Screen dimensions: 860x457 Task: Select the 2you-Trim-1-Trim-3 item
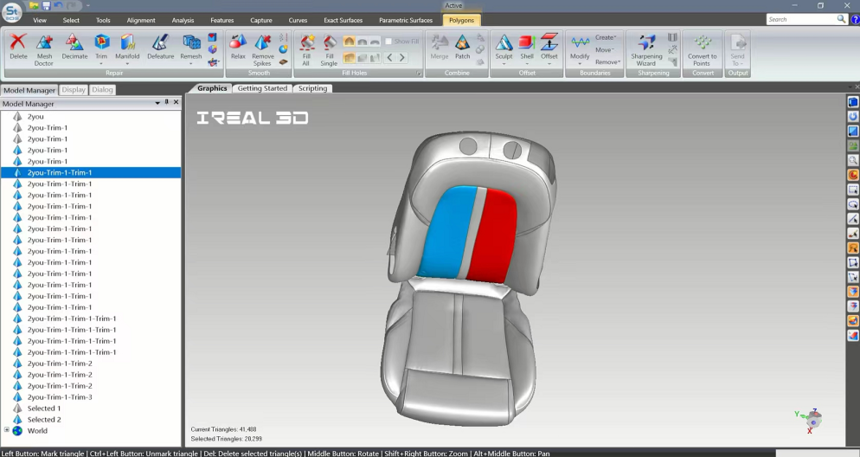(x=60, y=397)
